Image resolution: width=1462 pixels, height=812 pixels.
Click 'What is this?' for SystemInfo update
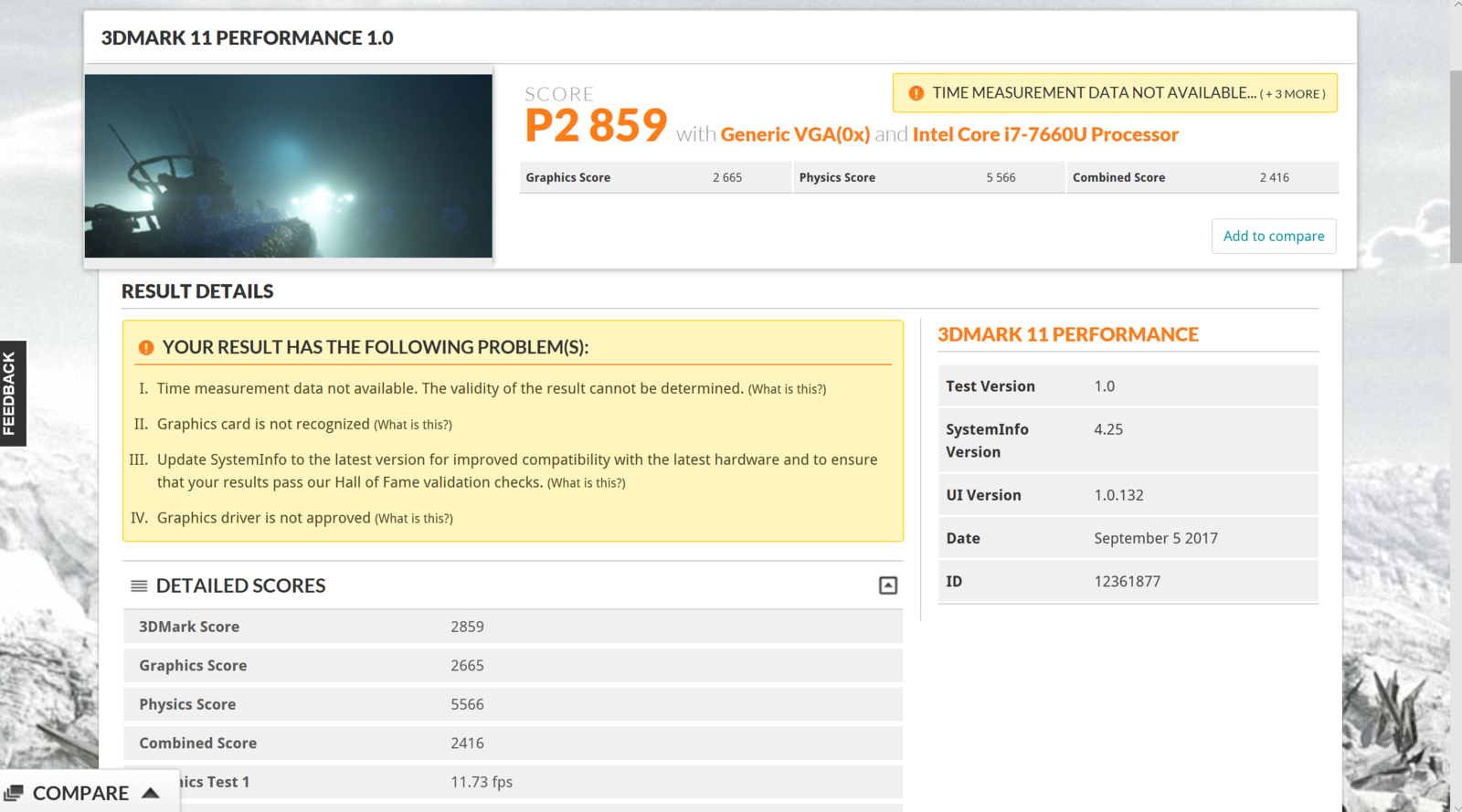click(x=586, y=483)
